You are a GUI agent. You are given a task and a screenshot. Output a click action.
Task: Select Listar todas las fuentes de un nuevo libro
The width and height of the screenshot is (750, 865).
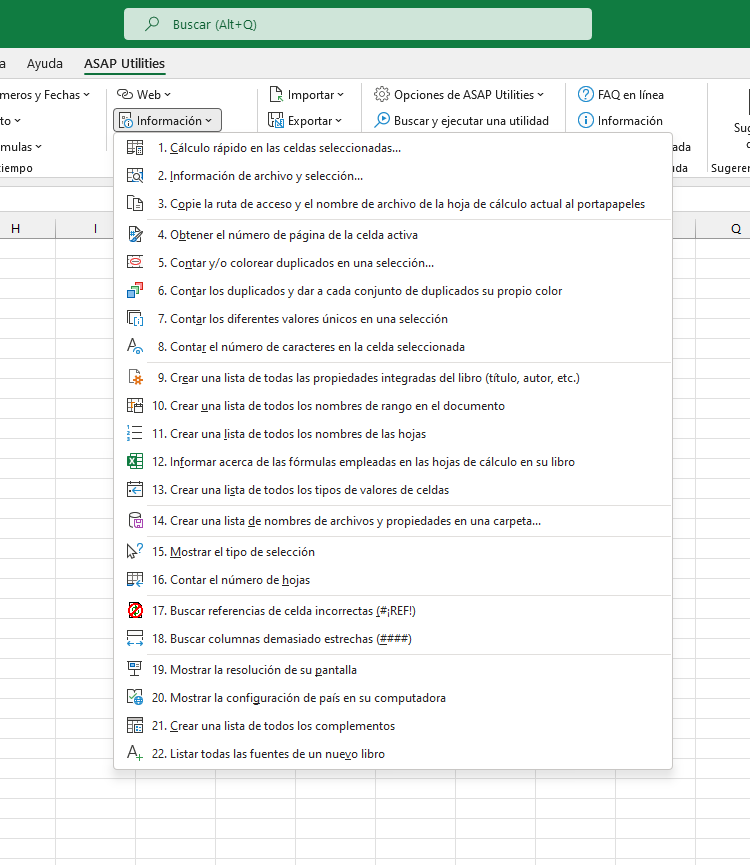(393, 754)
